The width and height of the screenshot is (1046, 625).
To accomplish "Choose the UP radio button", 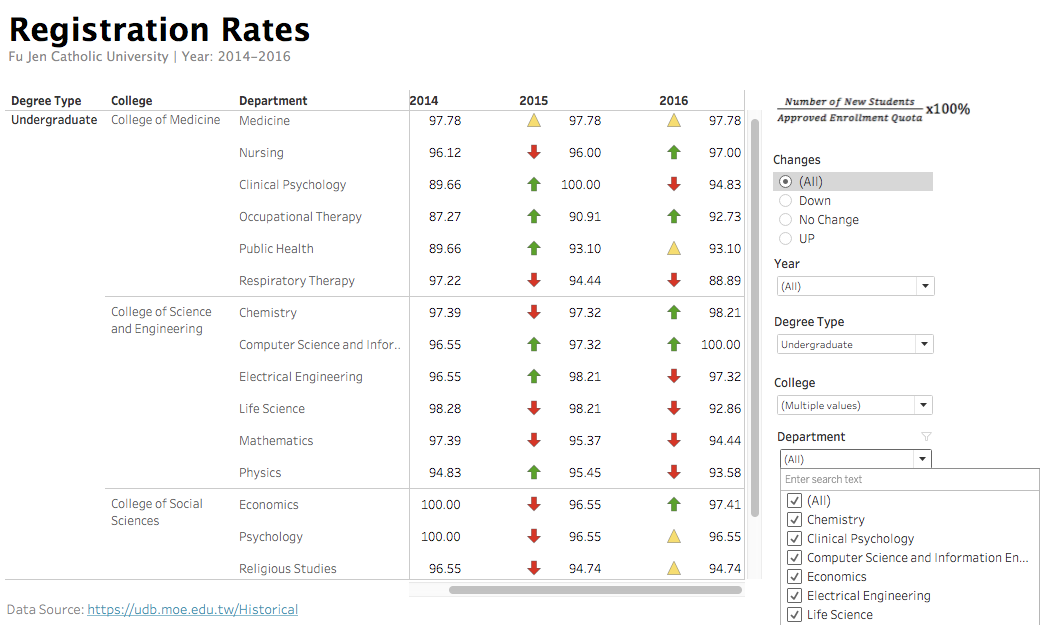I will coord(785,239).
